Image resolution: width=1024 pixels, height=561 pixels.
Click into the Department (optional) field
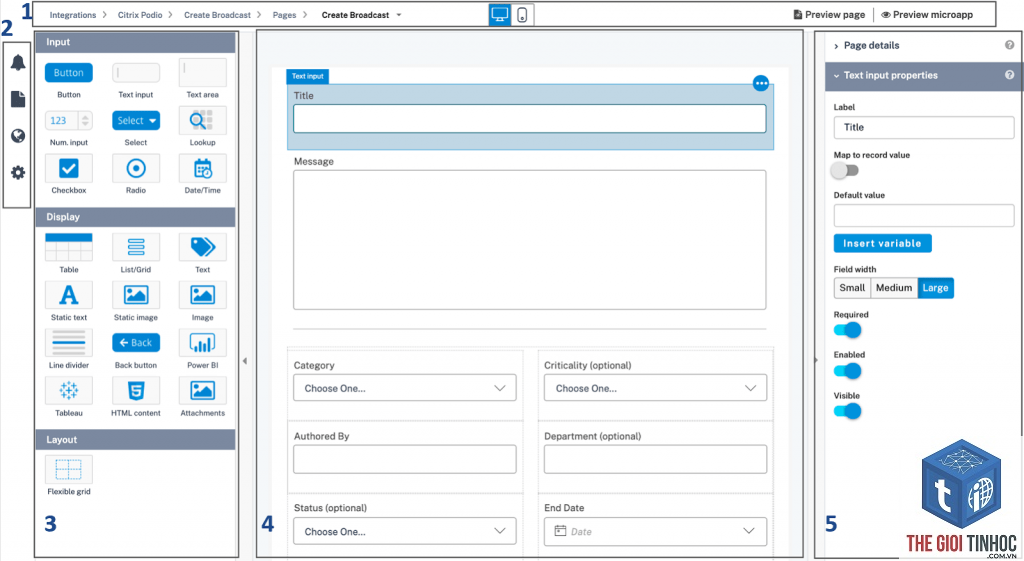(x=655, y=459)
